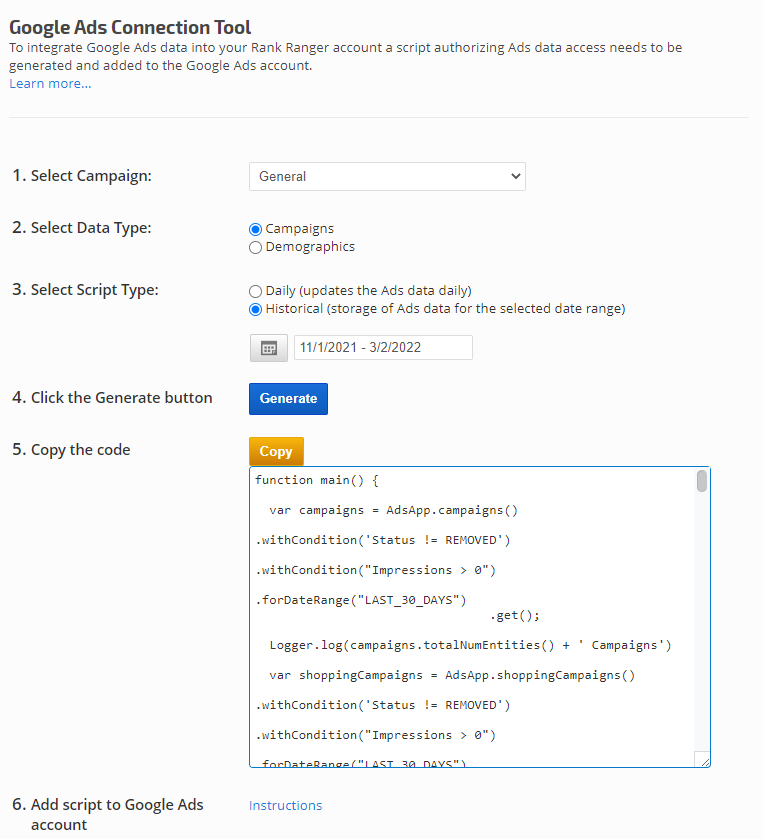Choose the Demographics data type
This screenshot has height=839, width=764.
[255, 247]
